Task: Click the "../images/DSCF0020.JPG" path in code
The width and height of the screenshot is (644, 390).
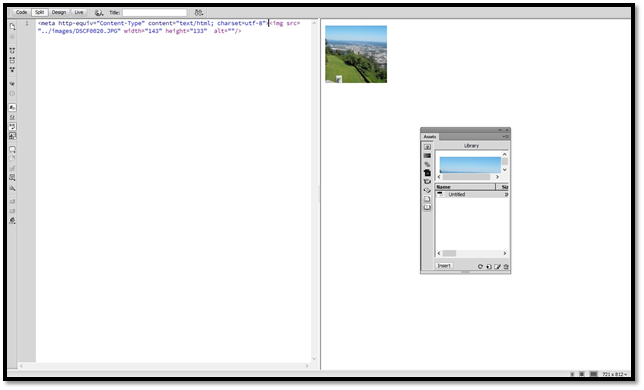Action: coord(79,31)
